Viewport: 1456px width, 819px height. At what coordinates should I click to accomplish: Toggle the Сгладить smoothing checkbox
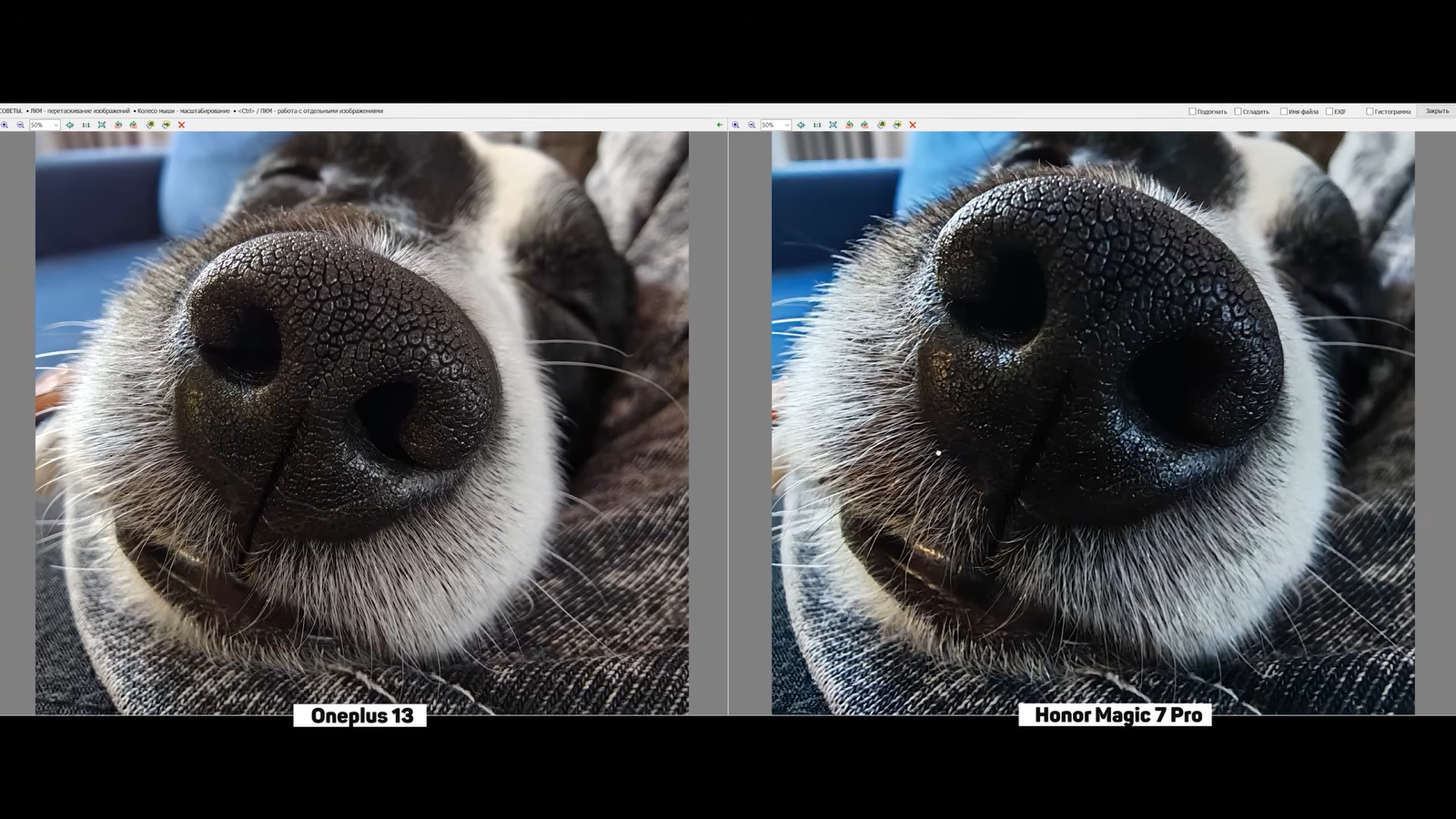click(1238, 111)
